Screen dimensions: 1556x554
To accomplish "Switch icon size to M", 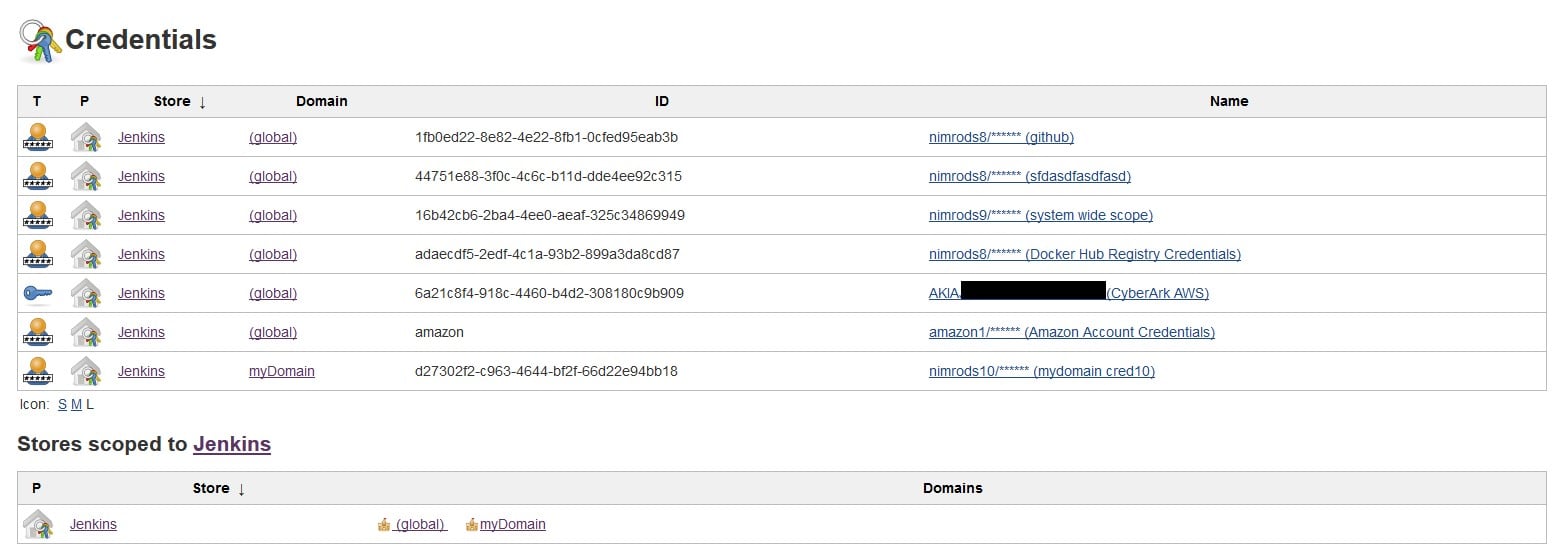I will click(x=76, y=404).
